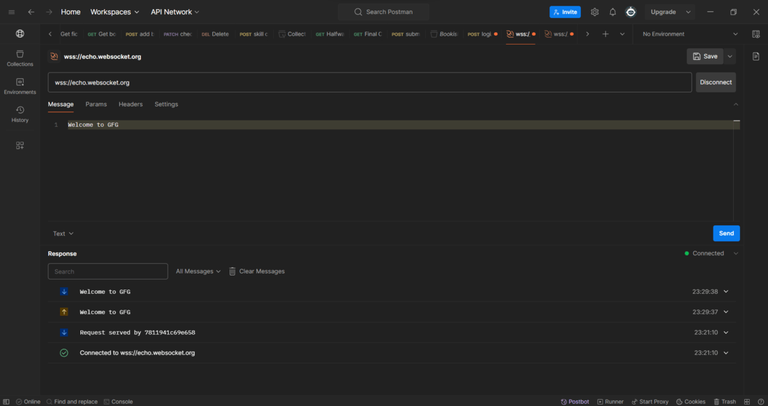Image resolution: width=768 pixels, height=406 pixels.
Task: Click the incoming arrow icon at 23:29:38
Action: point(64,291)
